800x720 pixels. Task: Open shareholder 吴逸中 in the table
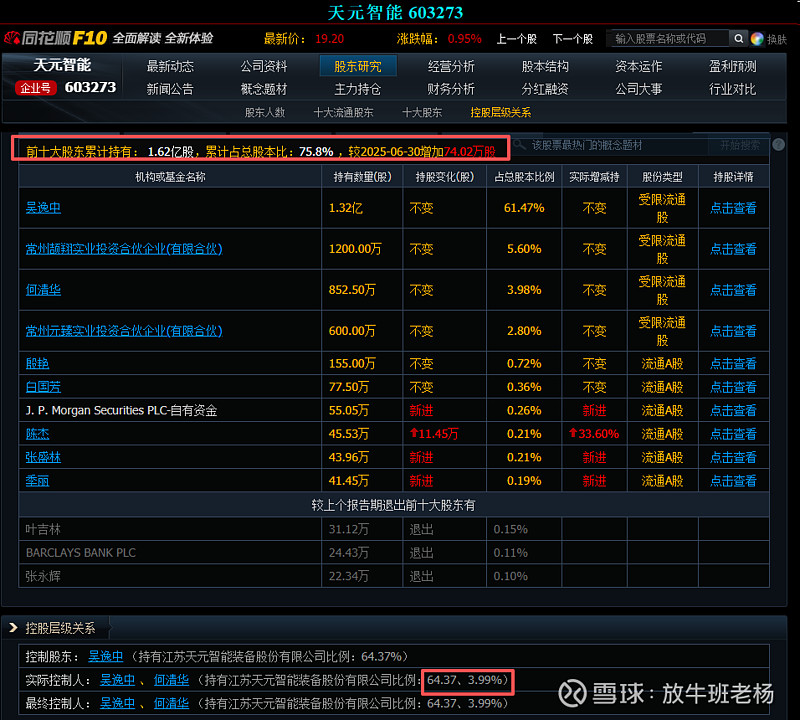[43, 208]
